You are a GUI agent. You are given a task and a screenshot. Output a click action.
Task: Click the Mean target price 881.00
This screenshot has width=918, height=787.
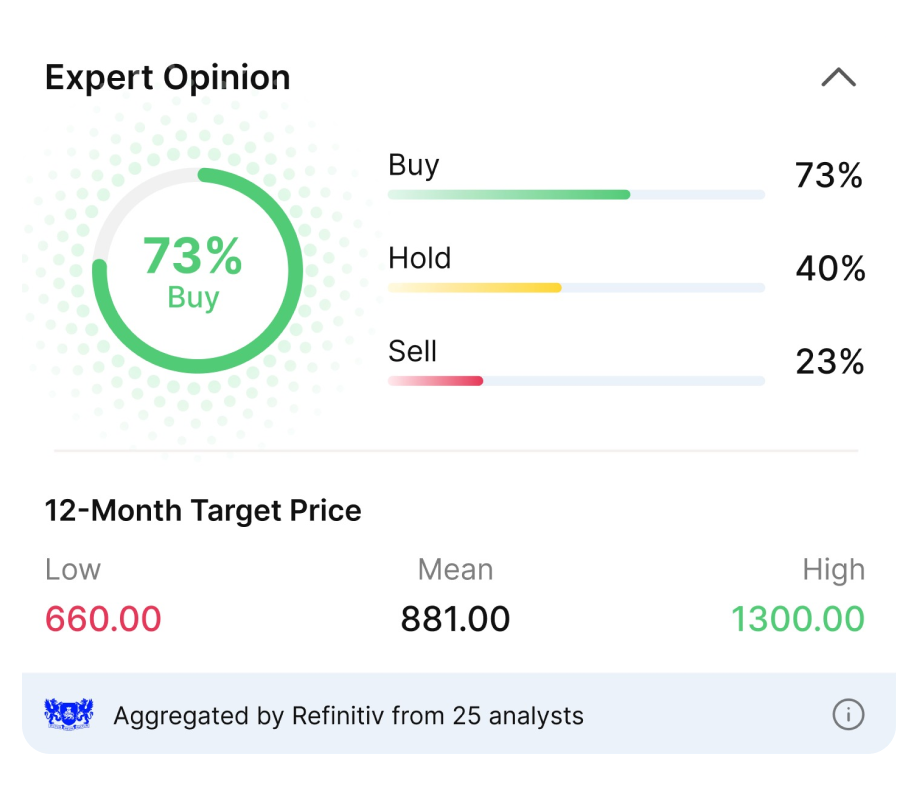pos(455,619)
